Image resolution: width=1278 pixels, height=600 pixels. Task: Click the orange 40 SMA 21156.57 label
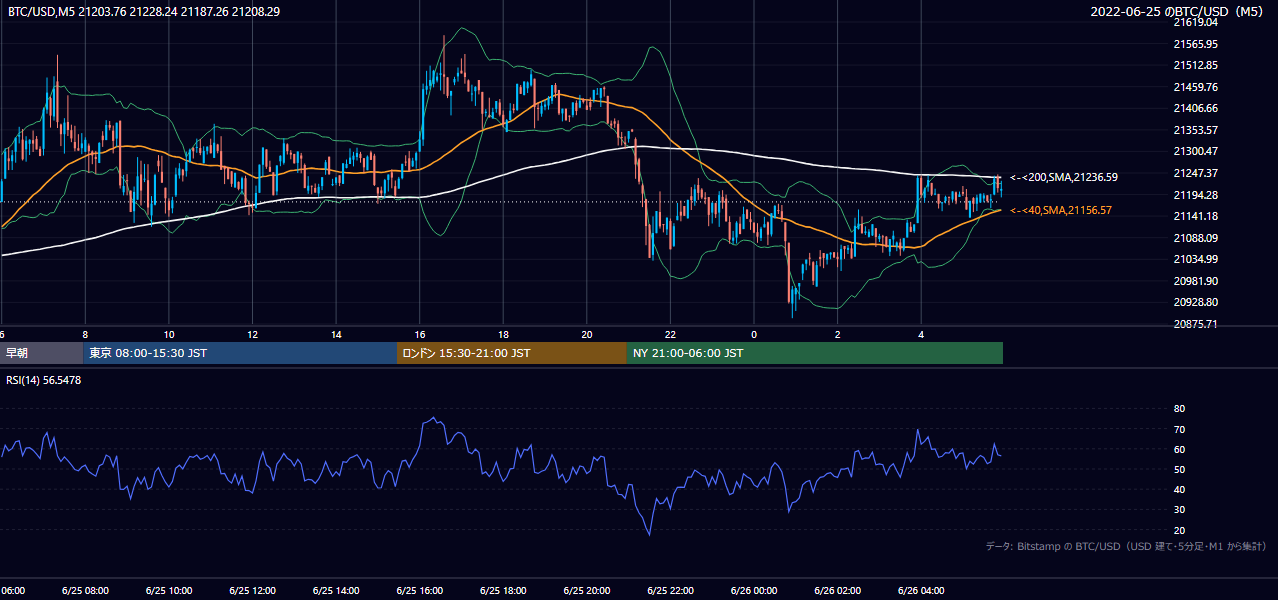tap(1061, 210)
